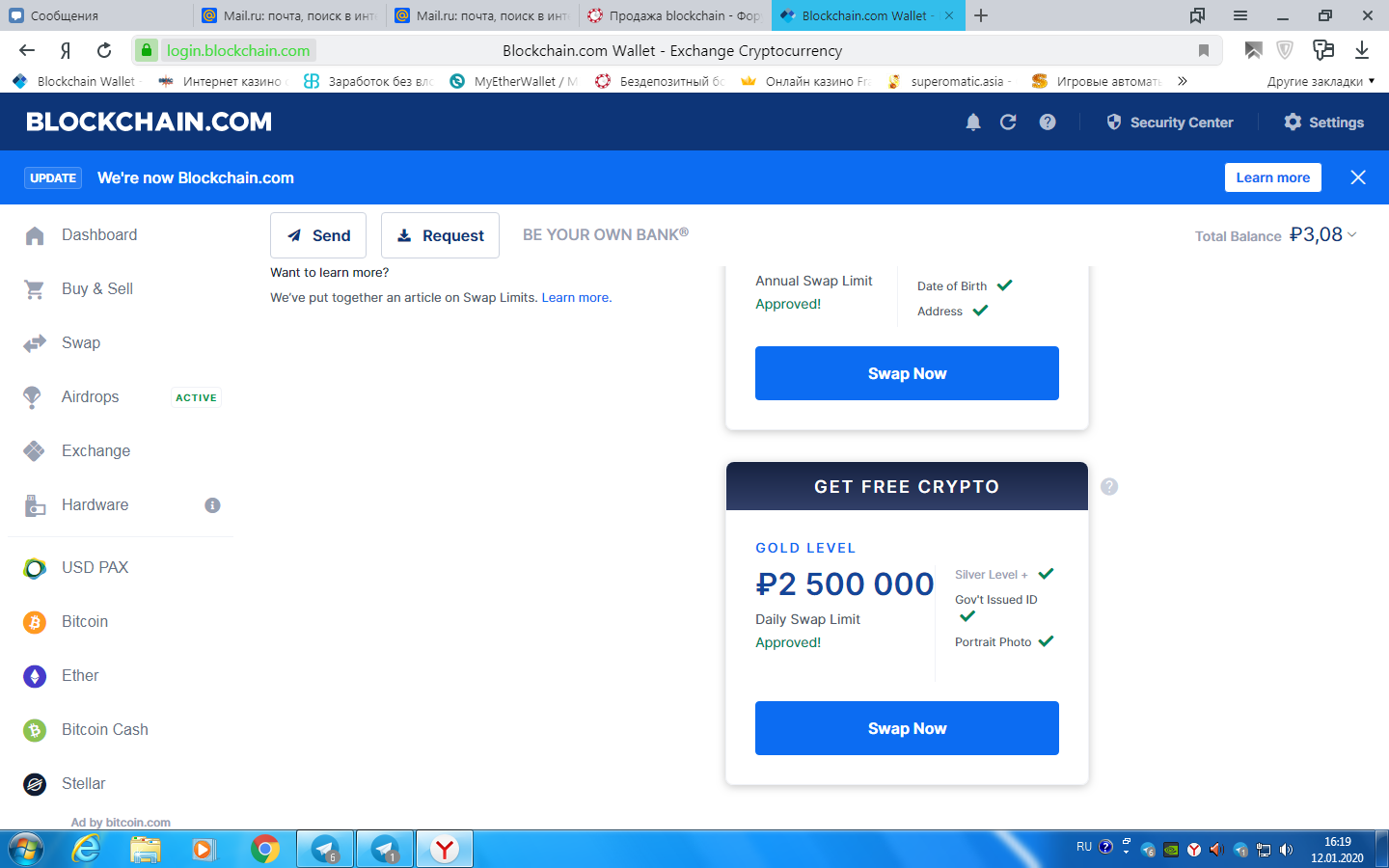Open the notifications bell icon
The height and width of the screenshot is (868, 1389).
click(973, 122)
